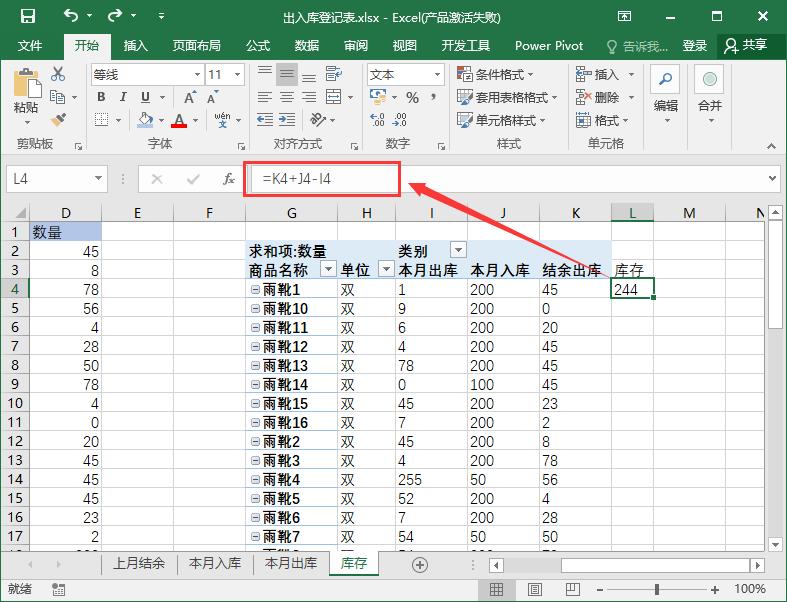
Task: Toggle underline formatting
Action: point(145,97)
